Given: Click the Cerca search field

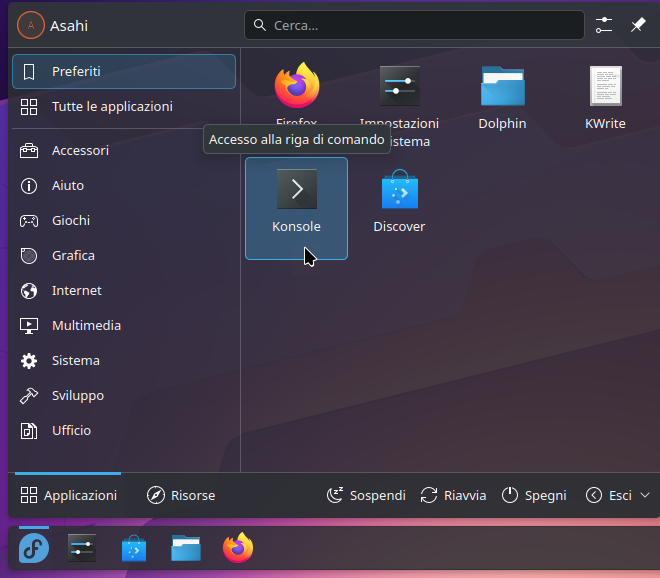Looking at the screenshot, I should point(414,25).
